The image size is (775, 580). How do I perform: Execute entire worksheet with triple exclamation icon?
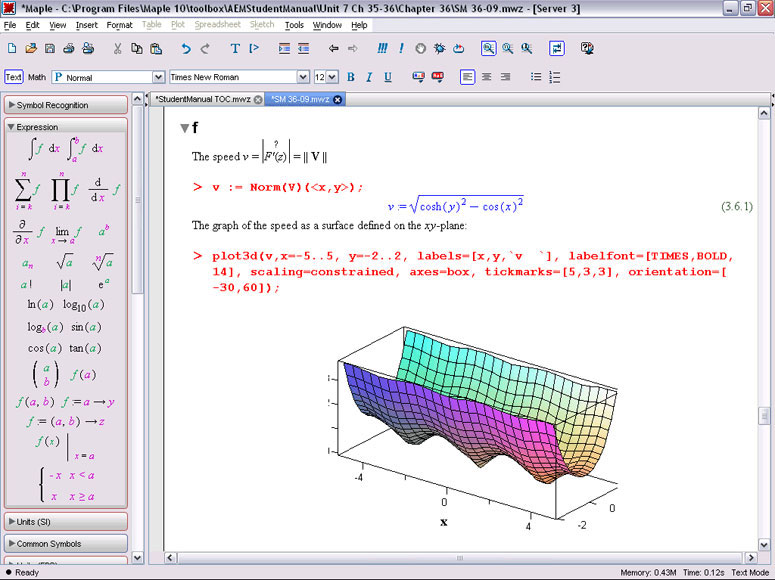(x=382, y=48)
